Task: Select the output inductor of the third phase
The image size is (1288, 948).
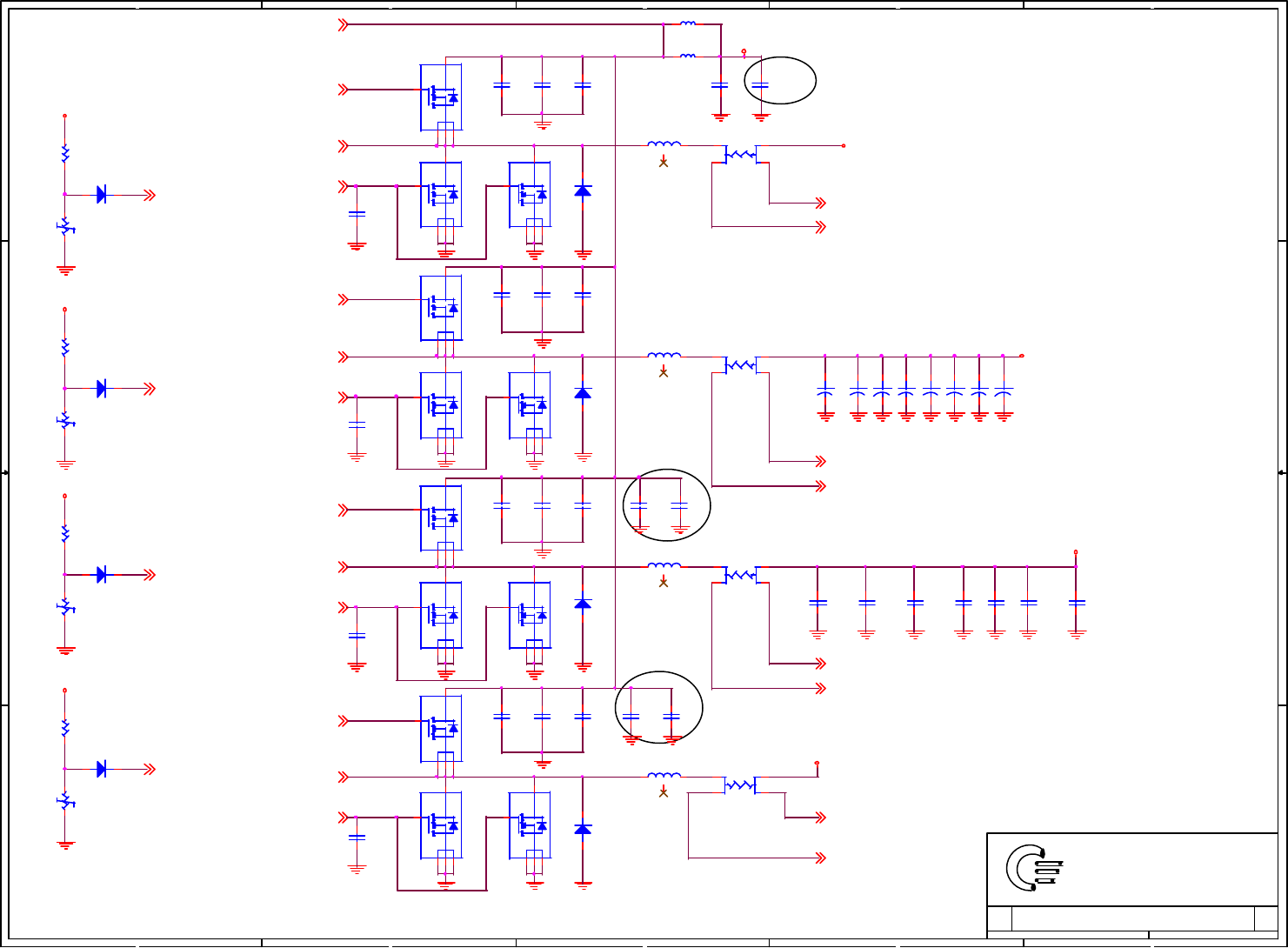Action: click(x=664, y=565)
